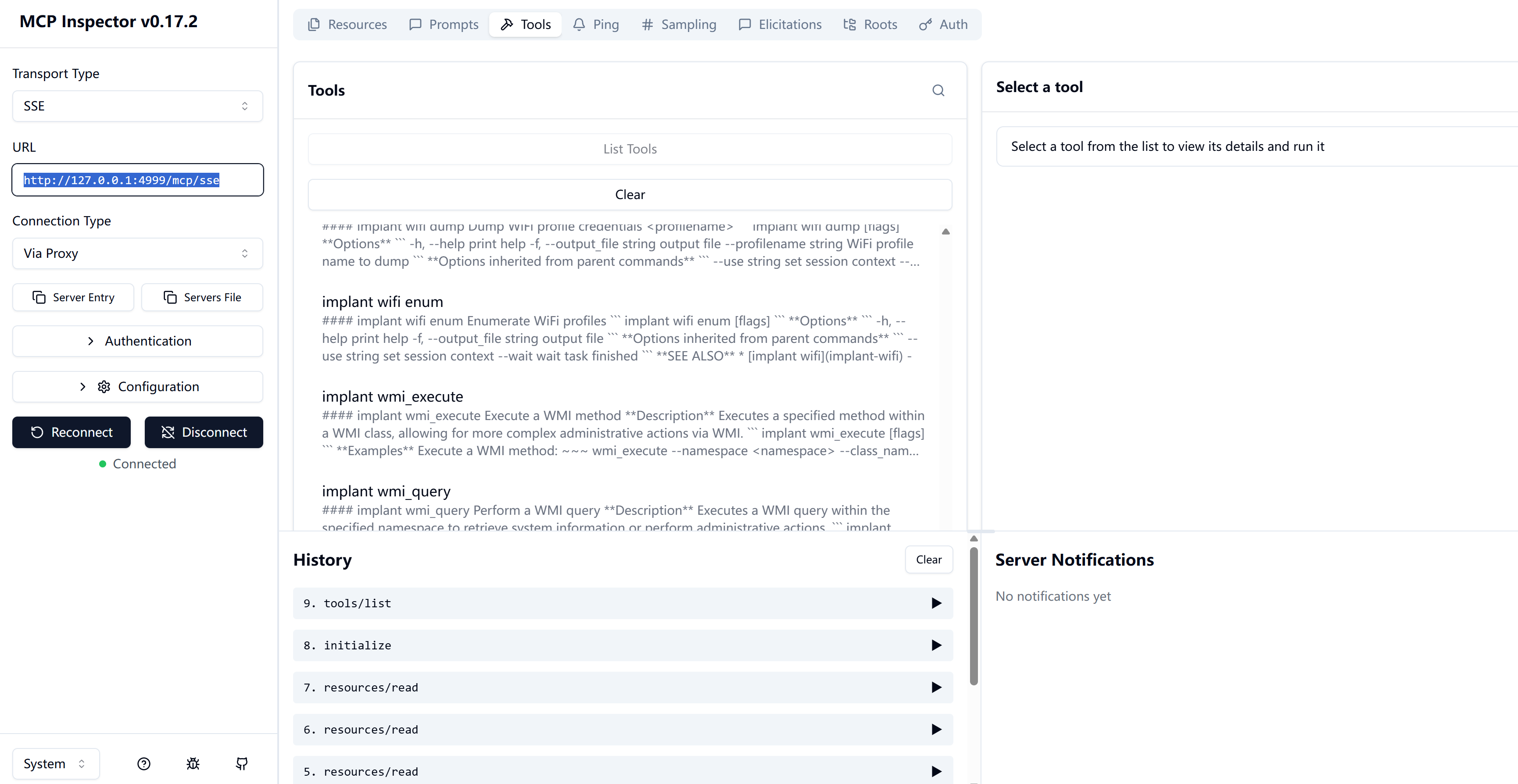The width and height of the screenshot is (1518, 784).
Task: Copy Server Entry configuration
Action: coord(73,297)
